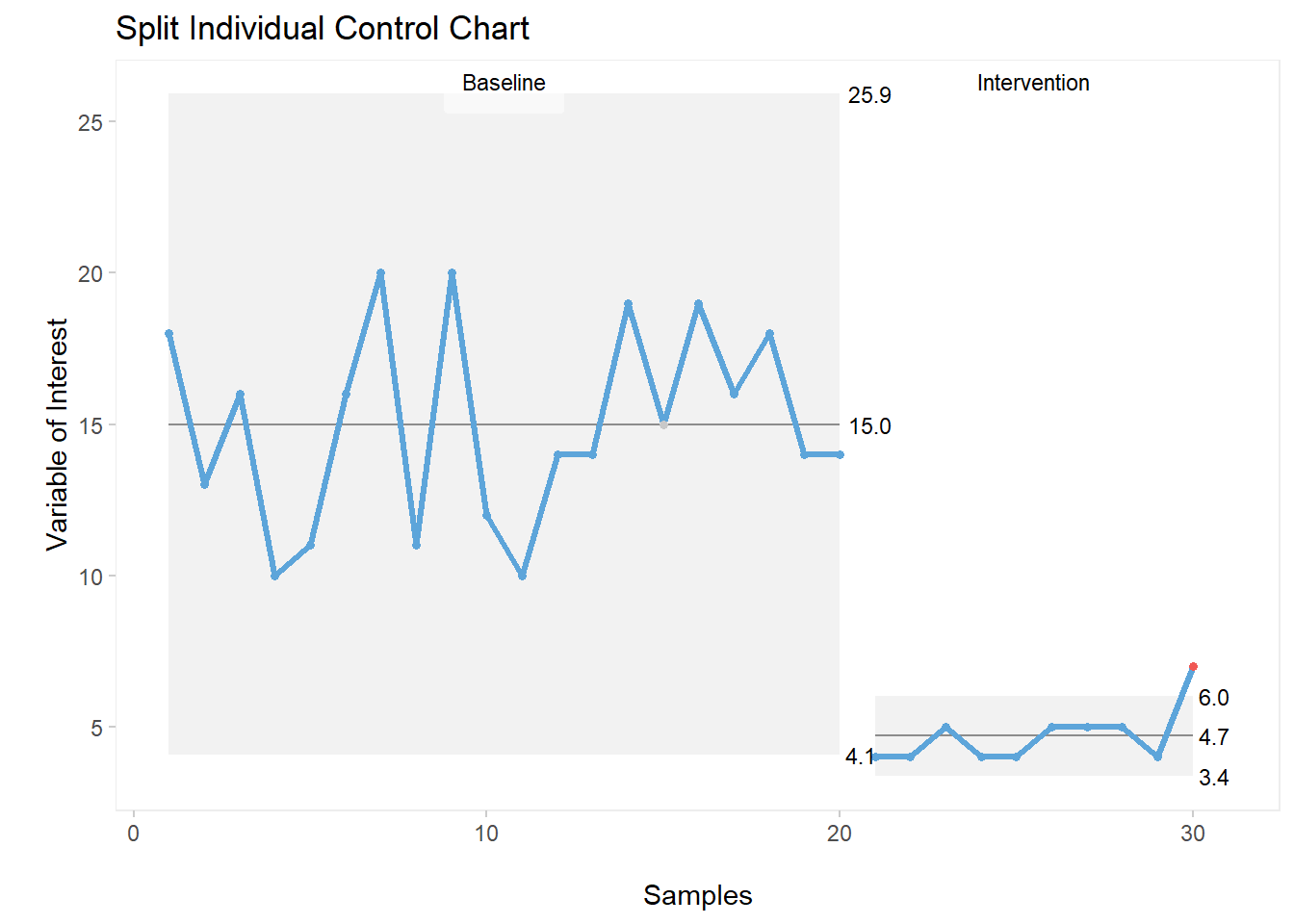This screenshot has width=1294, height=924.
Task: Click the 15.0 center line label
Action: click(869, 426)
